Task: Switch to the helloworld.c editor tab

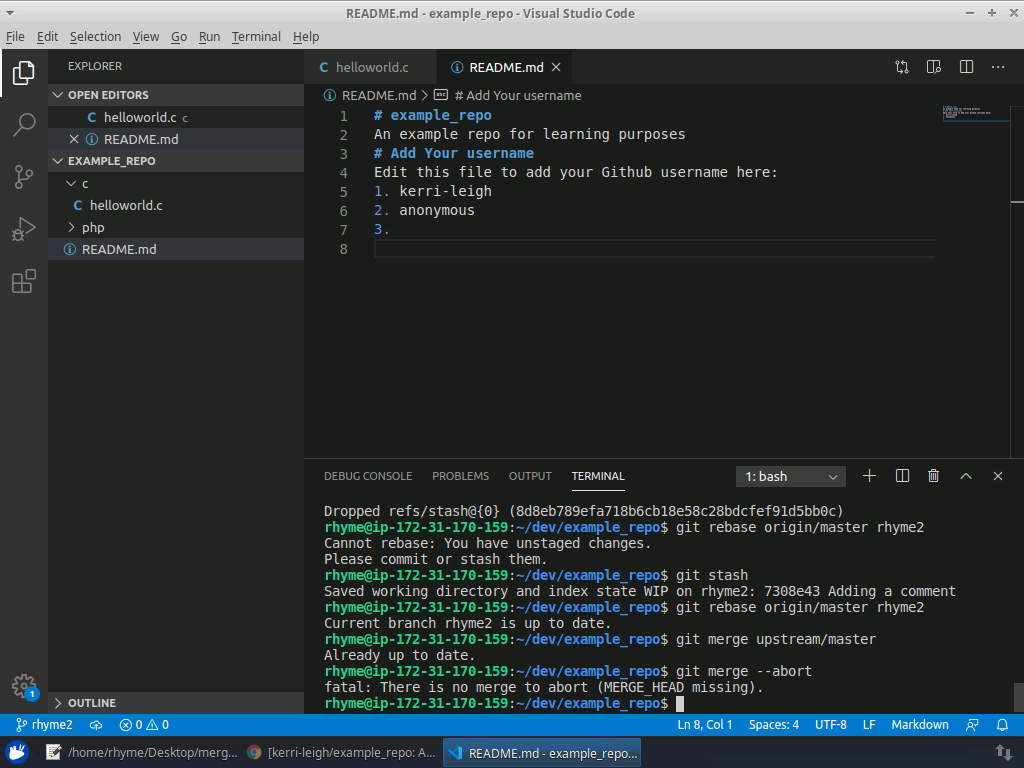Action: (371, 67)
